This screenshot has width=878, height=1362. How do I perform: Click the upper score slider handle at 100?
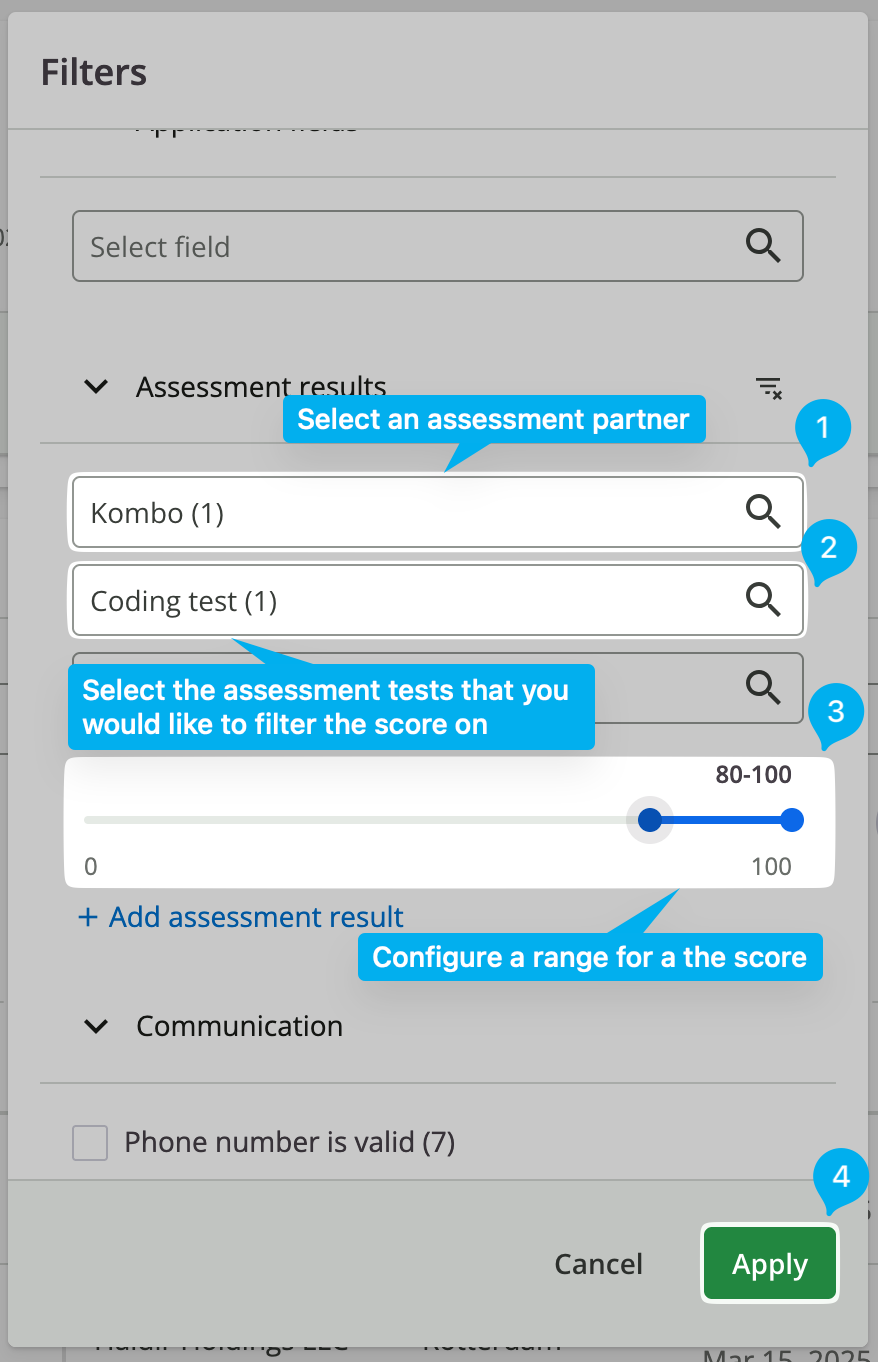pyautogui.click(x=791, y=821)
